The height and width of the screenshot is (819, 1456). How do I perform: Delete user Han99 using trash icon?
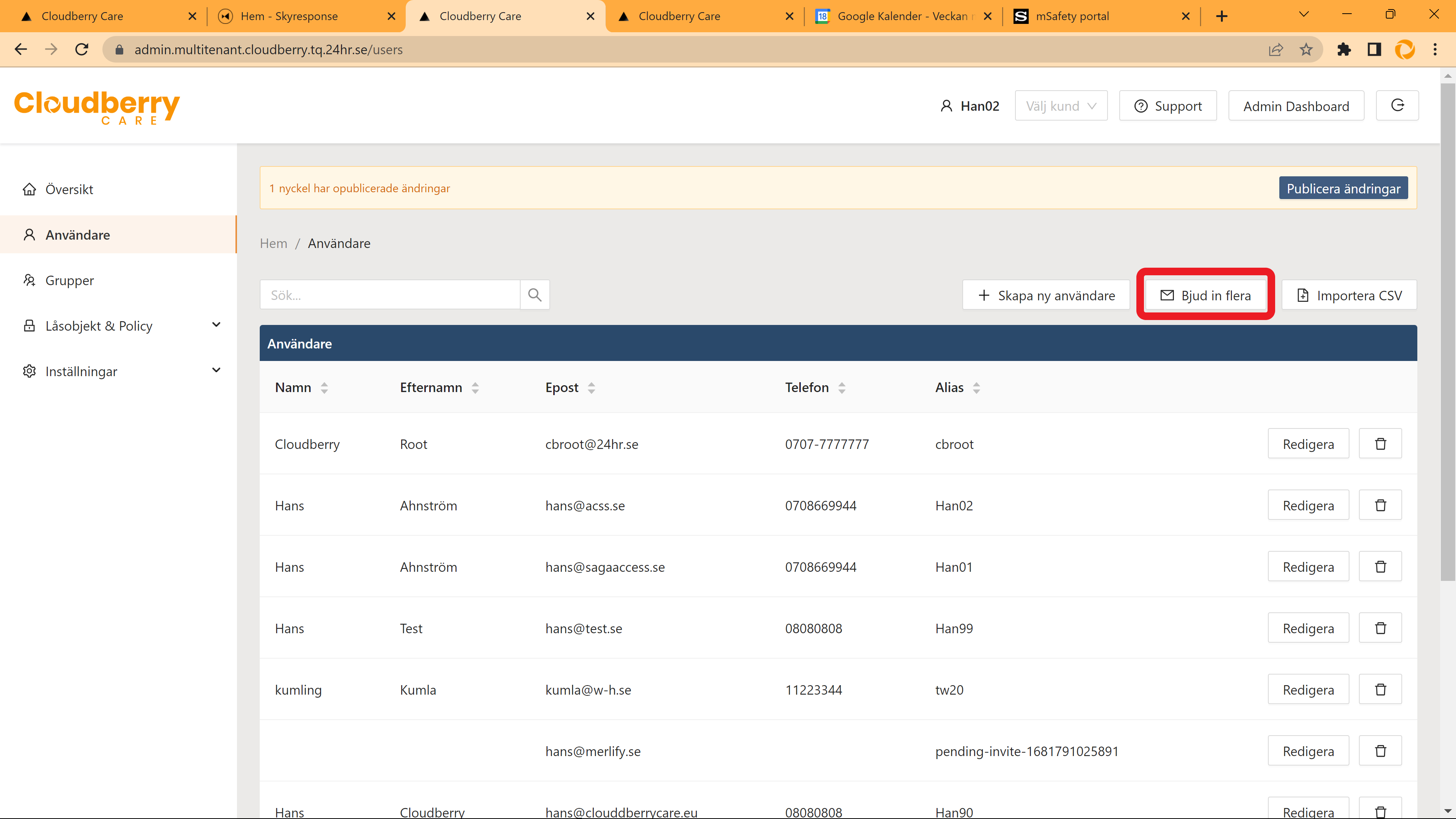point(1380,628)
